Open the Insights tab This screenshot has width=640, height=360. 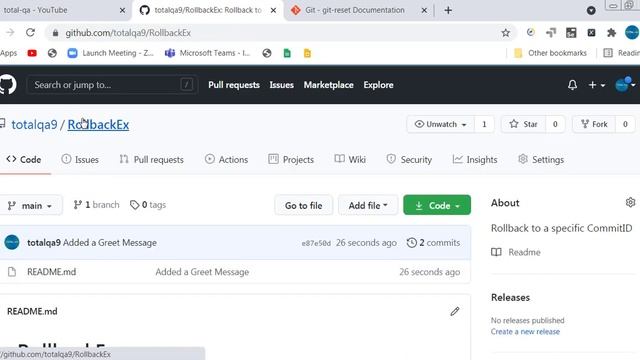[x=475, y=160]
